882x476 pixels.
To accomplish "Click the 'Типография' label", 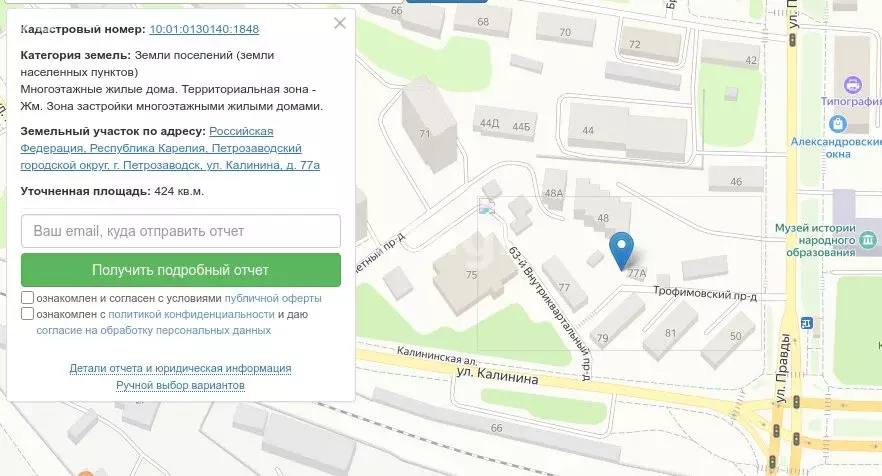I will [851, 102].
